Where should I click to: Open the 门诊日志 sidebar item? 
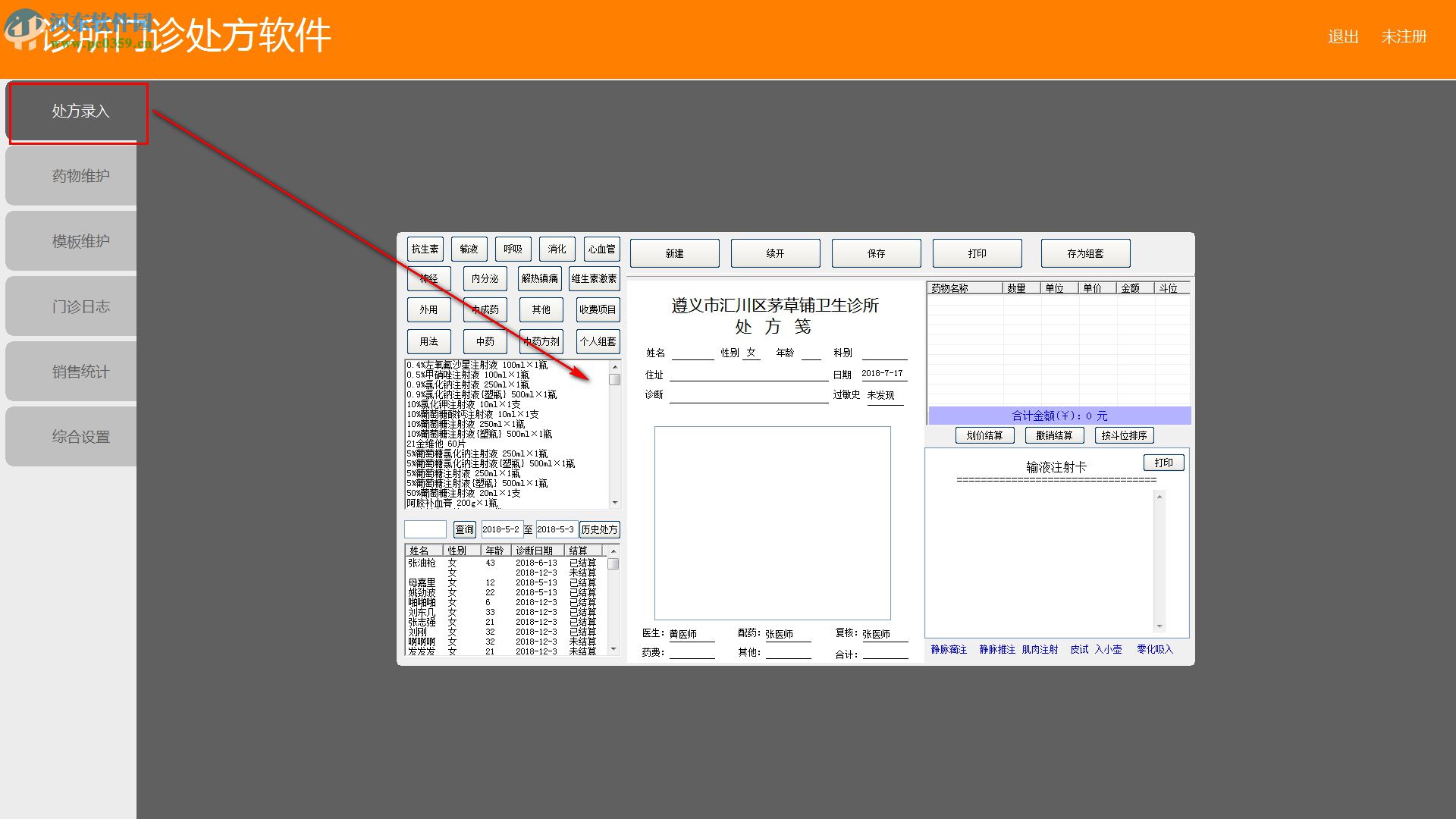click(79, 306)
